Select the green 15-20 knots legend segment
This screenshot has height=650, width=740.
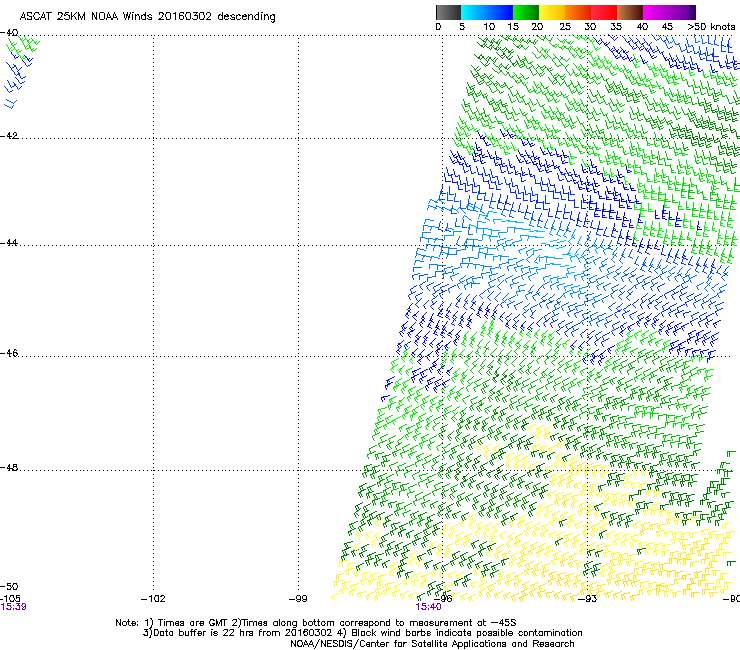(x=526, y=12)
